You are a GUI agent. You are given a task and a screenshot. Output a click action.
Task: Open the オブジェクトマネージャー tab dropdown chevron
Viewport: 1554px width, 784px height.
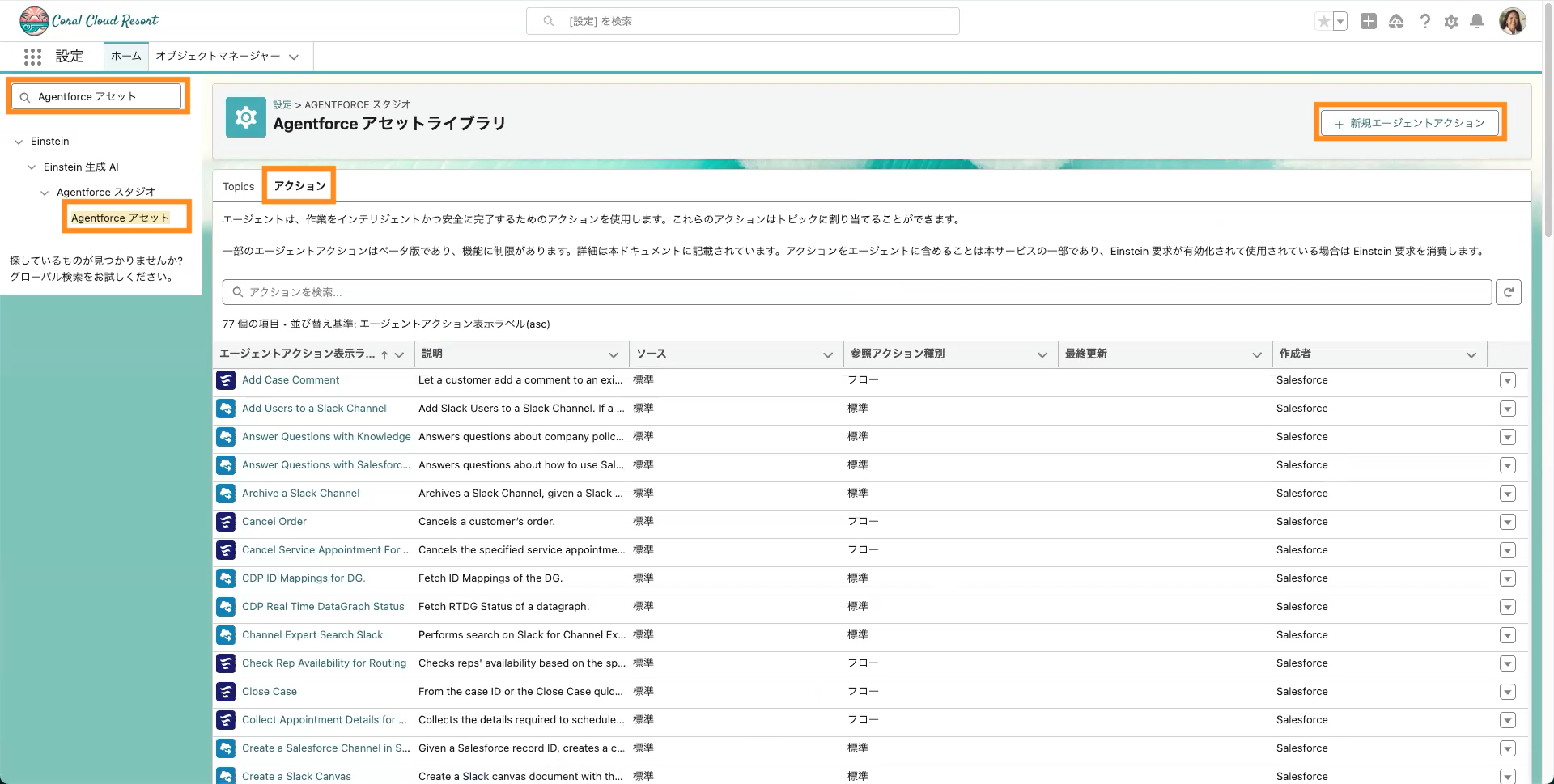[294, 57]
